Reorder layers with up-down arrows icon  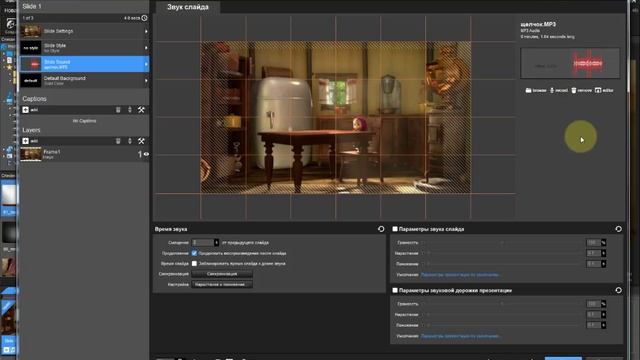point(130,141)
